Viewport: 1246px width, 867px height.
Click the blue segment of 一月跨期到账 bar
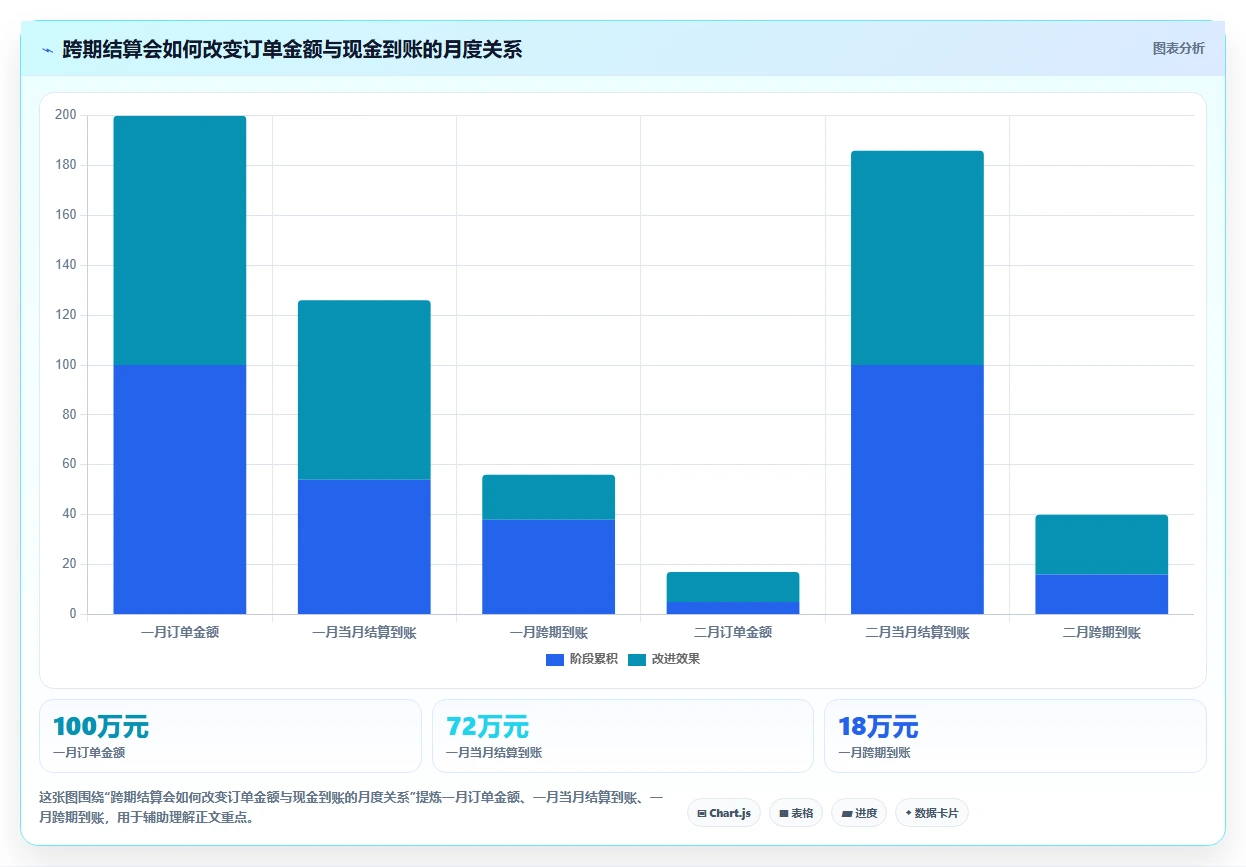click(548, 567)
